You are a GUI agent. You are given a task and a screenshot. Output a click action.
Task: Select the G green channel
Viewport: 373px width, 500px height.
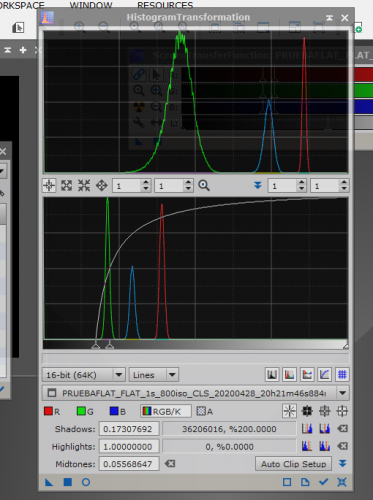click(x=85, y=411)
